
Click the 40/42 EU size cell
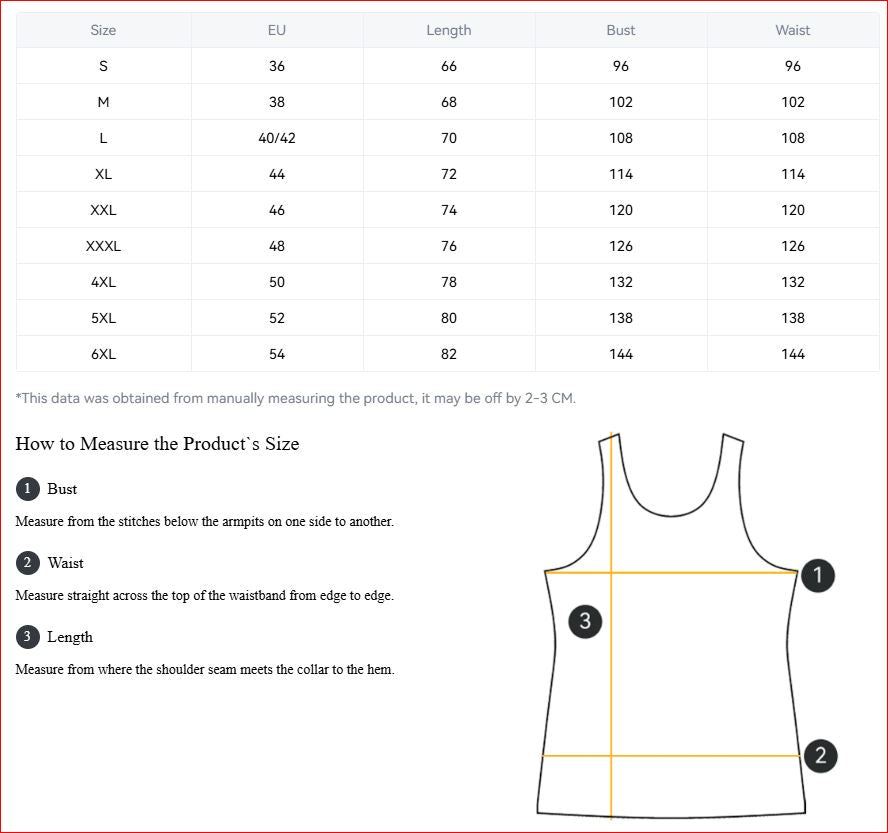tap(277, 138)
